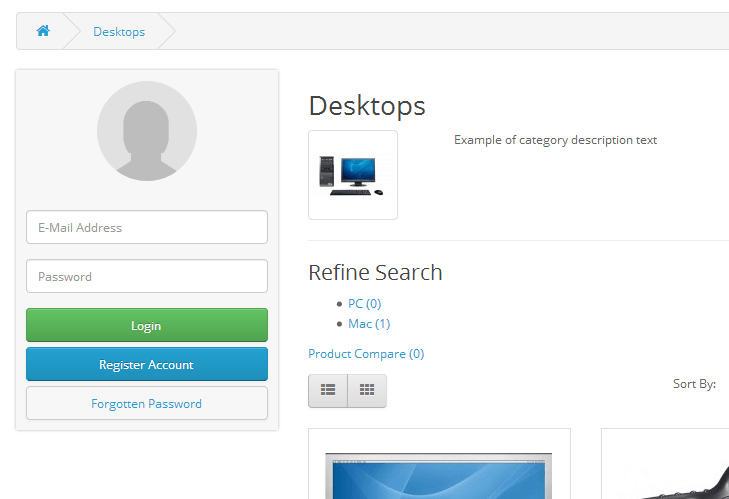Screen dimensions: 729x499
Task: Click the Register Account button
Action: (147, 364)
